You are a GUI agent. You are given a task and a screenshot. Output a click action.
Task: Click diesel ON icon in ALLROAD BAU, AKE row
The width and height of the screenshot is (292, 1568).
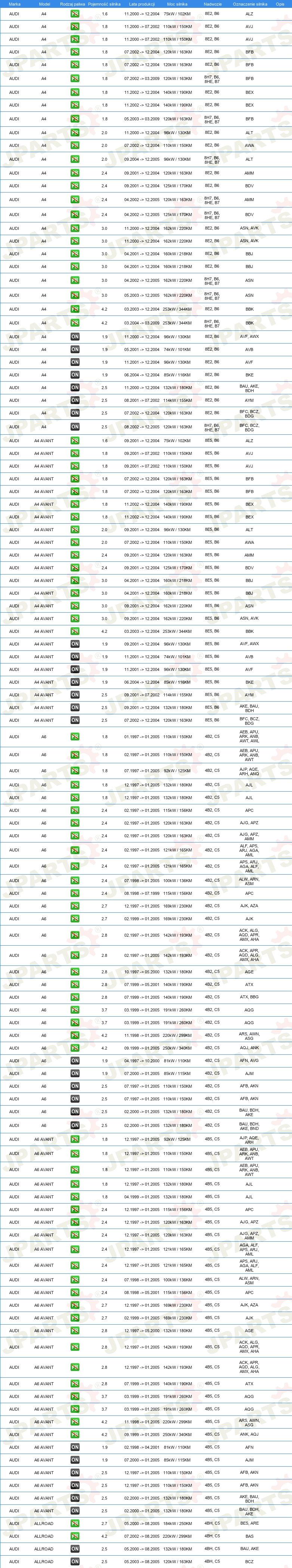coord(75,1549)
